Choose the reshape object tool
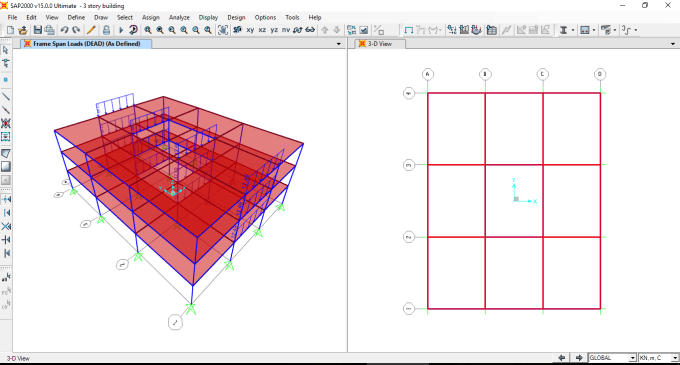Image resolution: width=680 pixels, height=365 pixels. (6, 63)
